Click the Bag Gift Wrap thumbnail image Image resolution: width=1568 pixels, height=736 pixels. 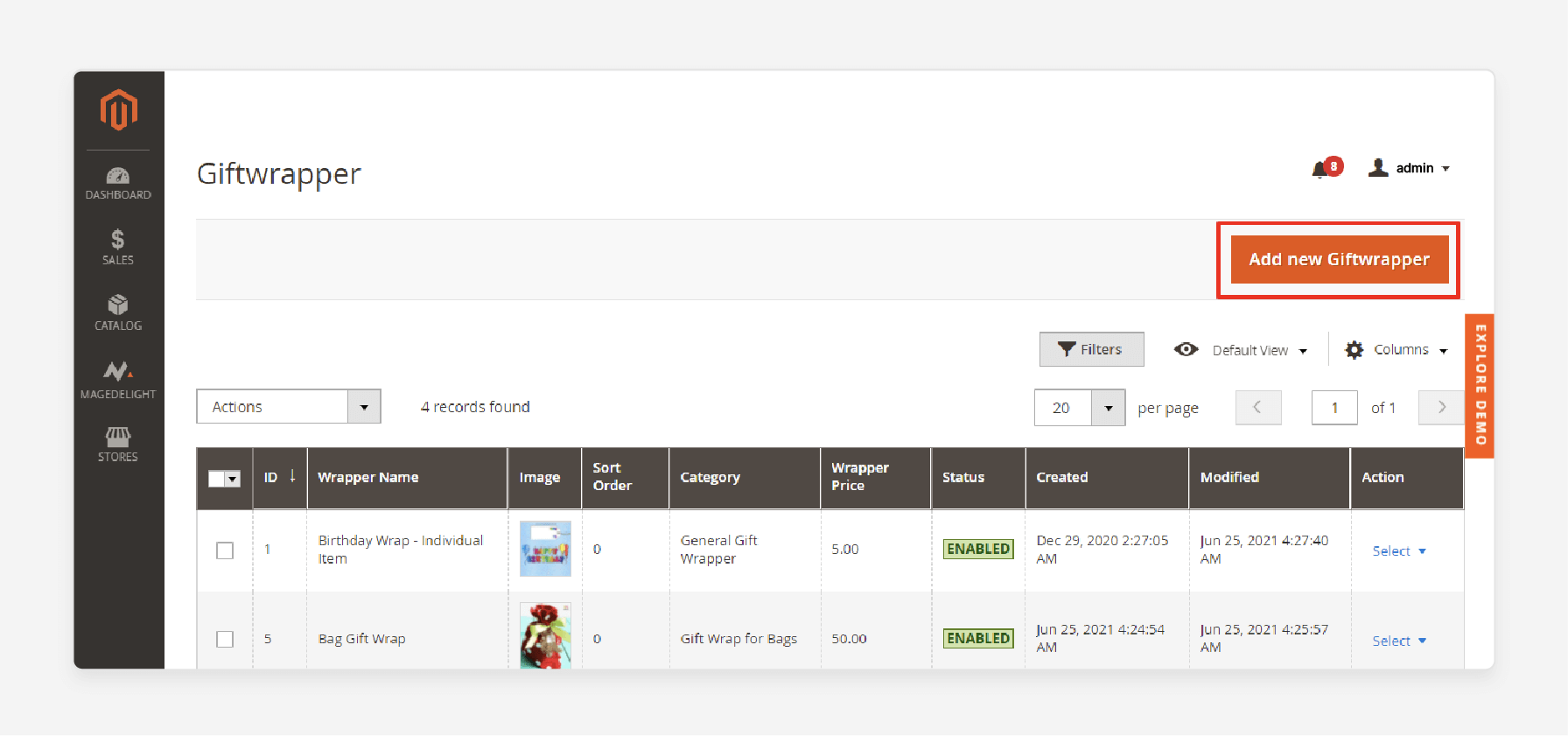545,636
